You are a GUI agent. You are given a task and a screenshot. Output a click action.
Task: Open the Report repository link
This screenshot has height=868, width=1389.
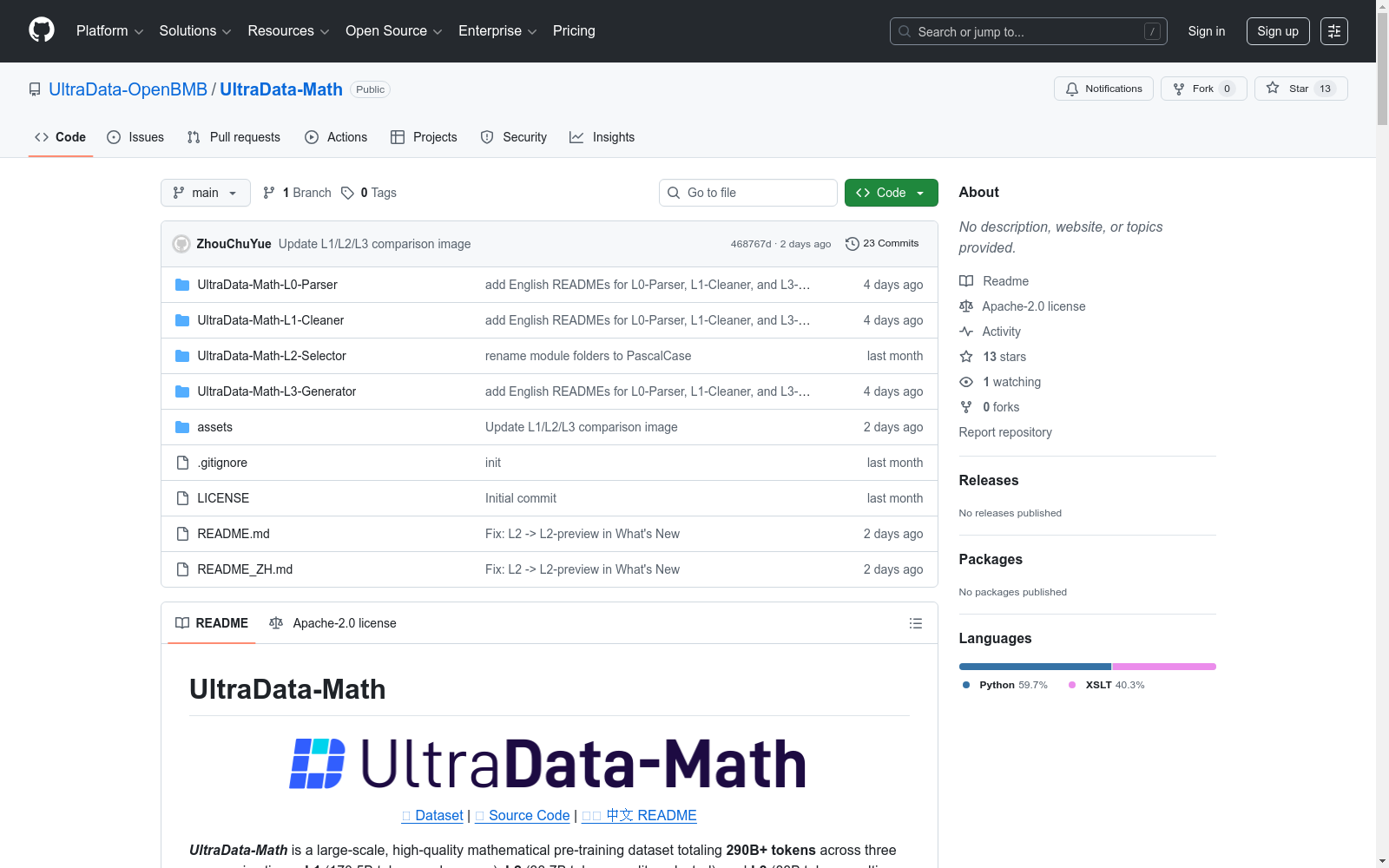[1005, 432]
